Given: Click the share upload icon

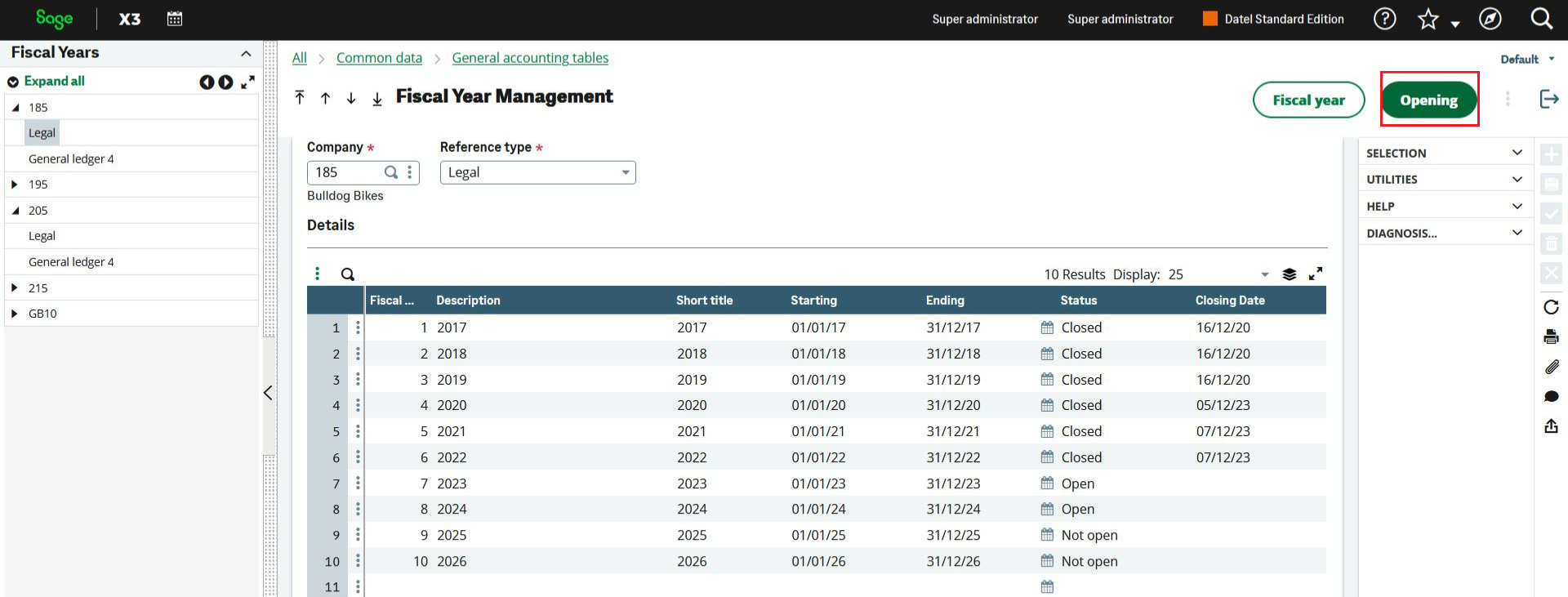Looking at the screenshot, I should (x=1551, y=425).
